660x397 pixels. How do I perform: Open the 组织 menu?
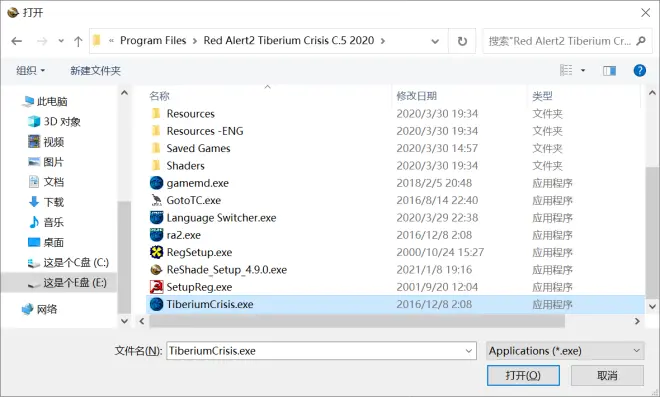31,70
